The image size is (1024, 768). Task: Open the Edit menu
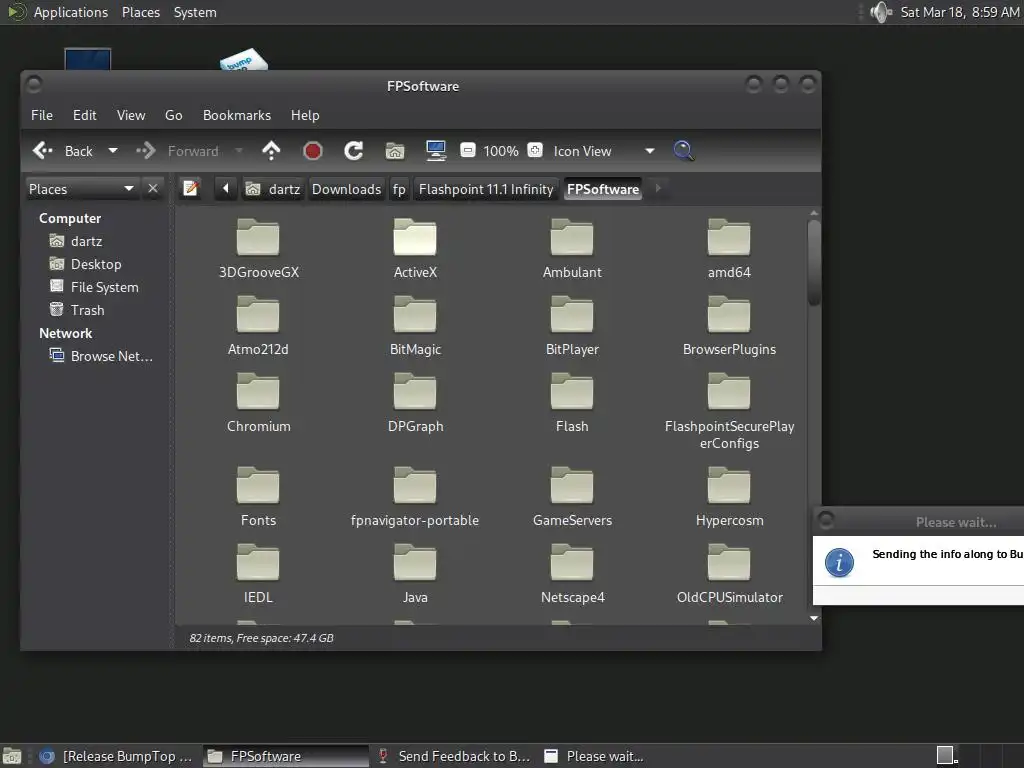click(x=84, y=115)
